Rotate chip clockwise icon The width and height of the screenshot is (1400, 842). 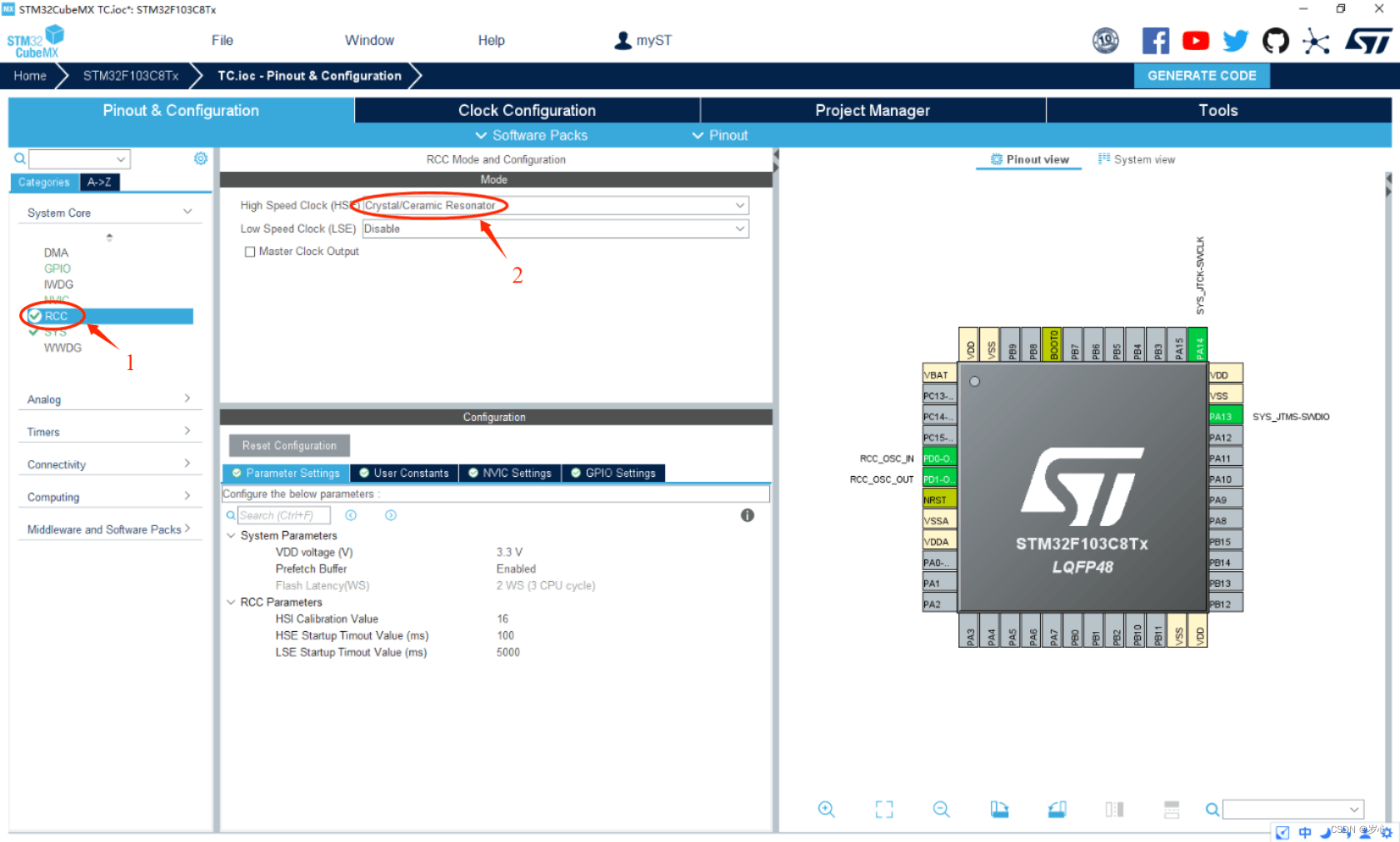[999, 809]
